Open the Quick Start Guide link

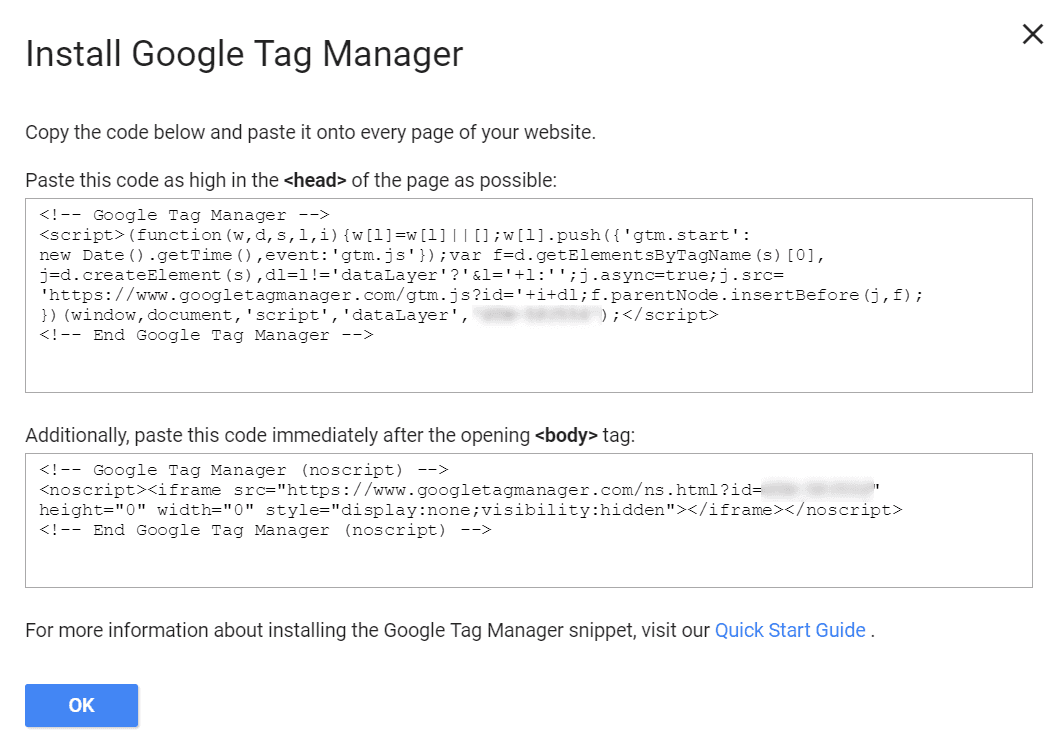[790, 630]
